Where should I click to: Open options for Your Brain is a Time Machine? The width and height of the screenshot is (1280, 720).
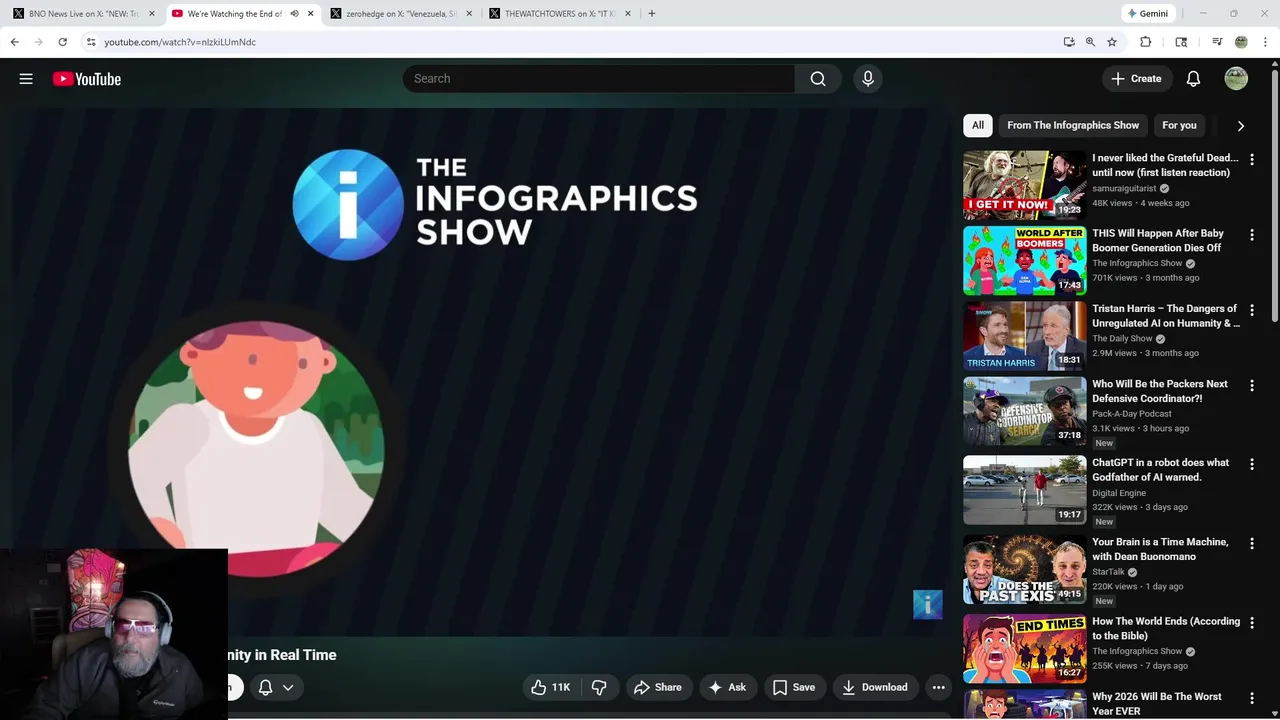coord(1252,543)
